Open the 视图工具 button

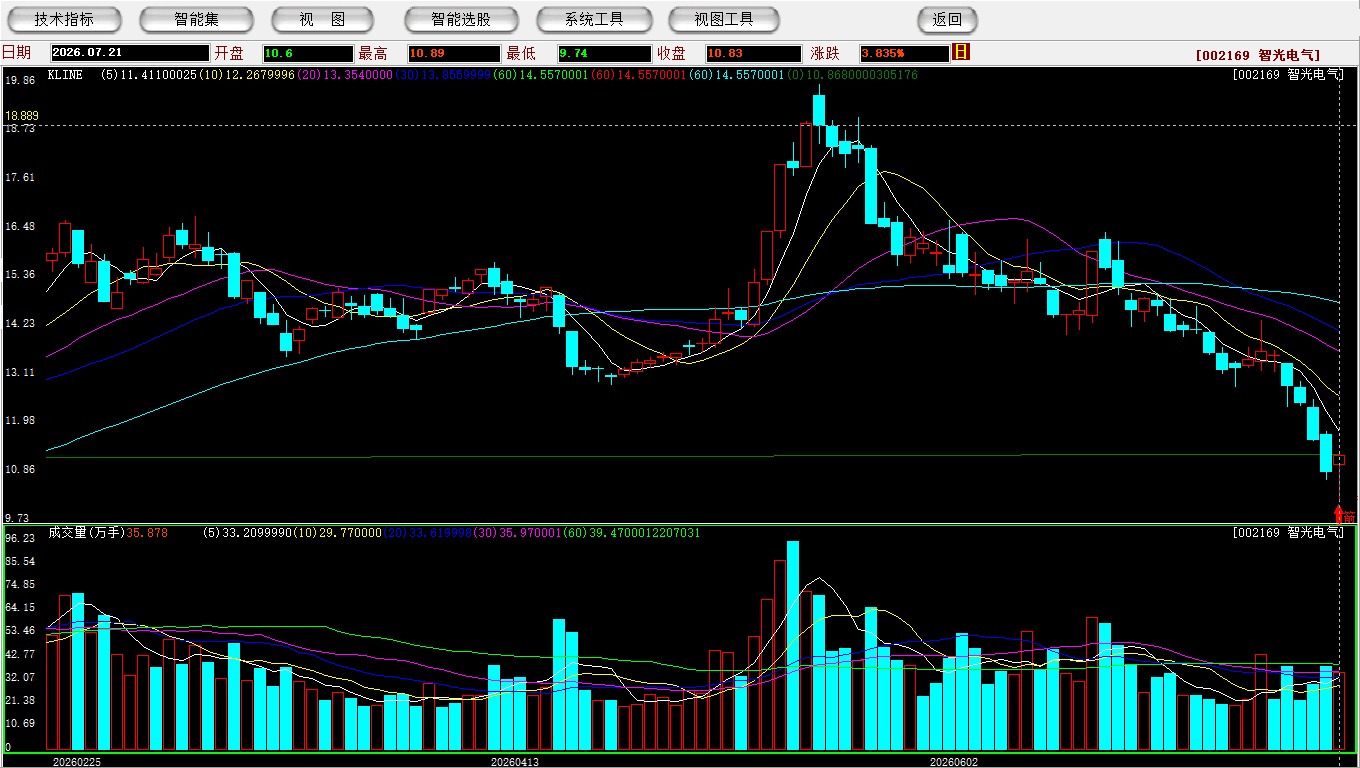coord(724,19)
